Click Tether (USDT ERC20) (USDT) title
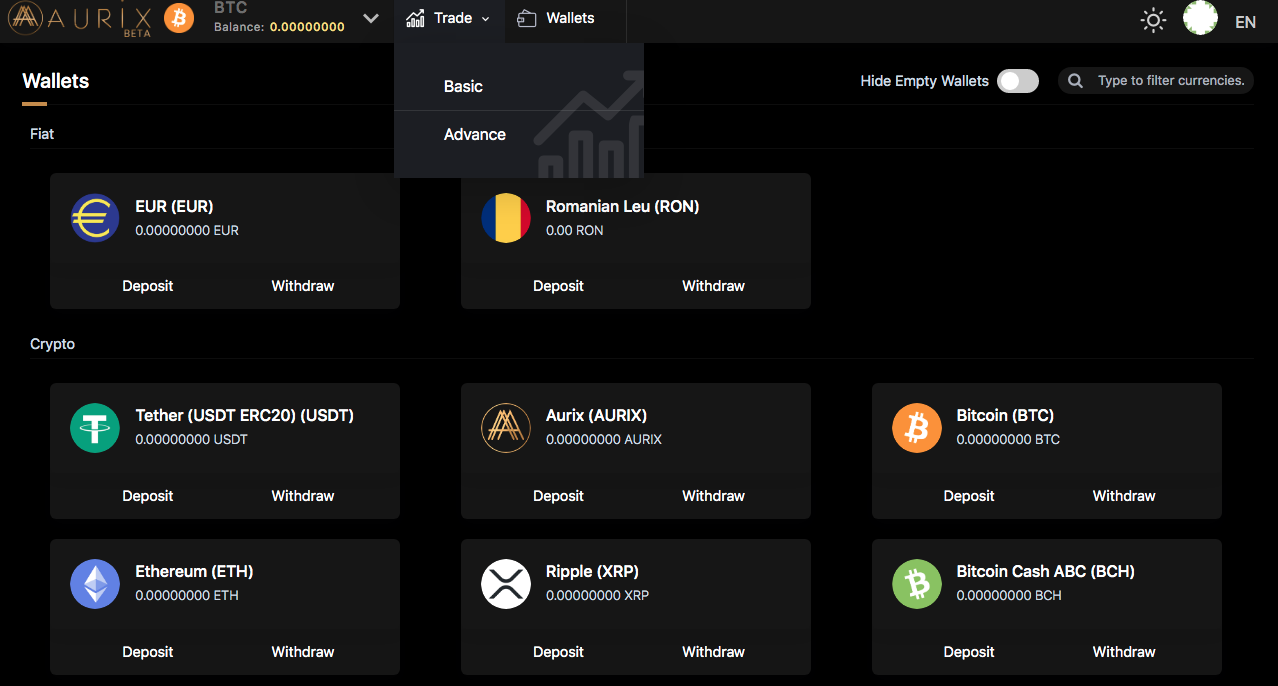The image size is (1278, 686). click(x=245, y=415)
